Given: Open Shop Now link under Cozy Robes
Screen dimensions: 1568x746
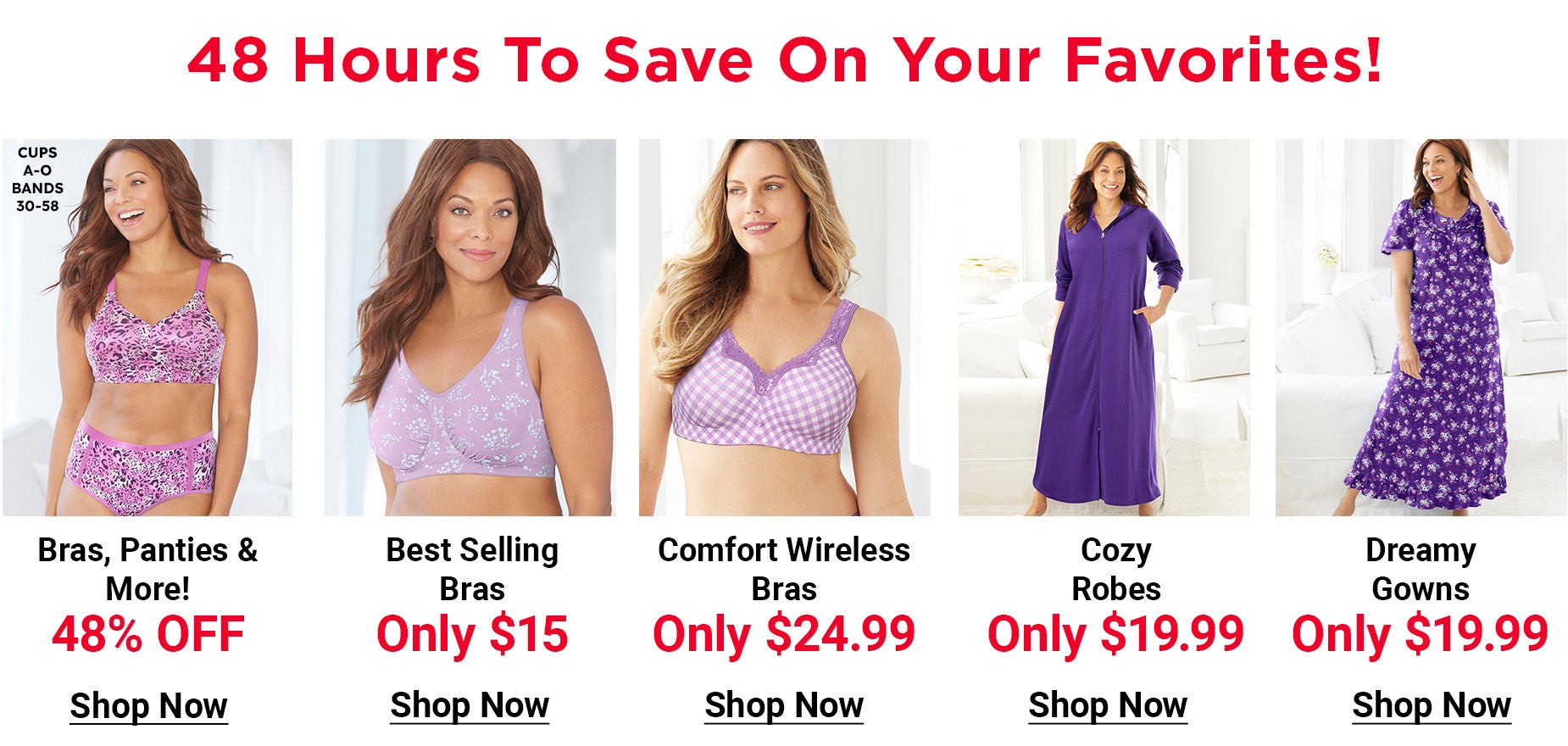Looking at the screenshot, I should coord(1108,705).
